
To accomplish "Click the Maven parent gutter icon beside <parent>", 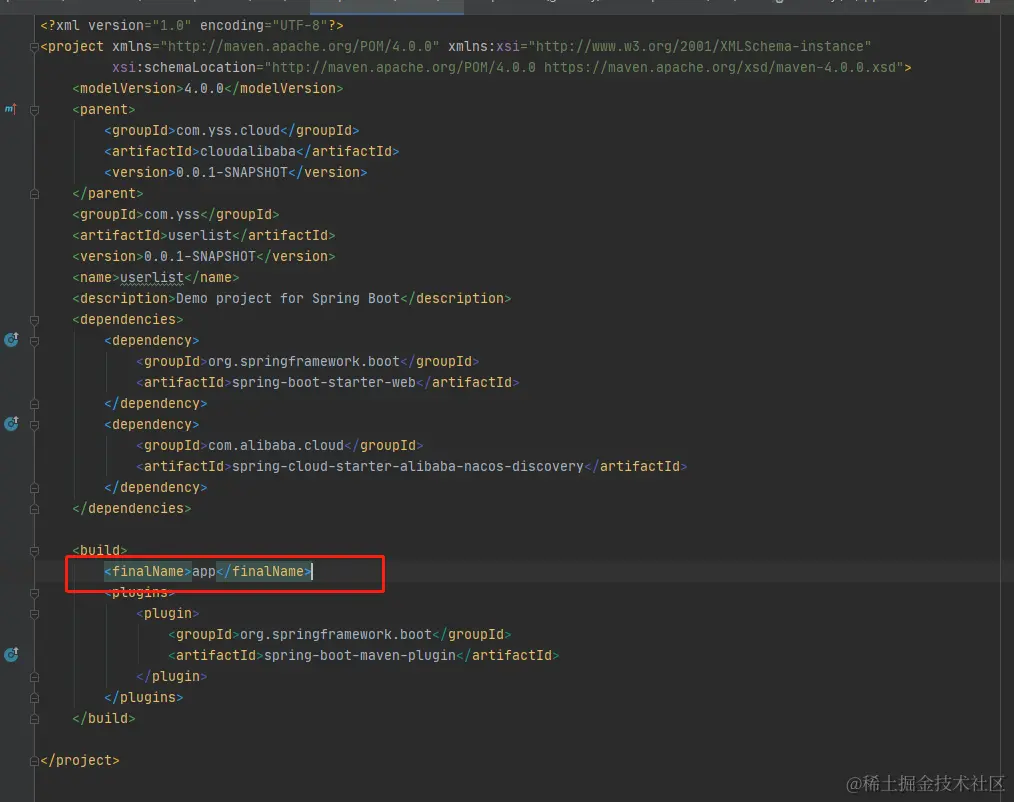I will [11, 109].
